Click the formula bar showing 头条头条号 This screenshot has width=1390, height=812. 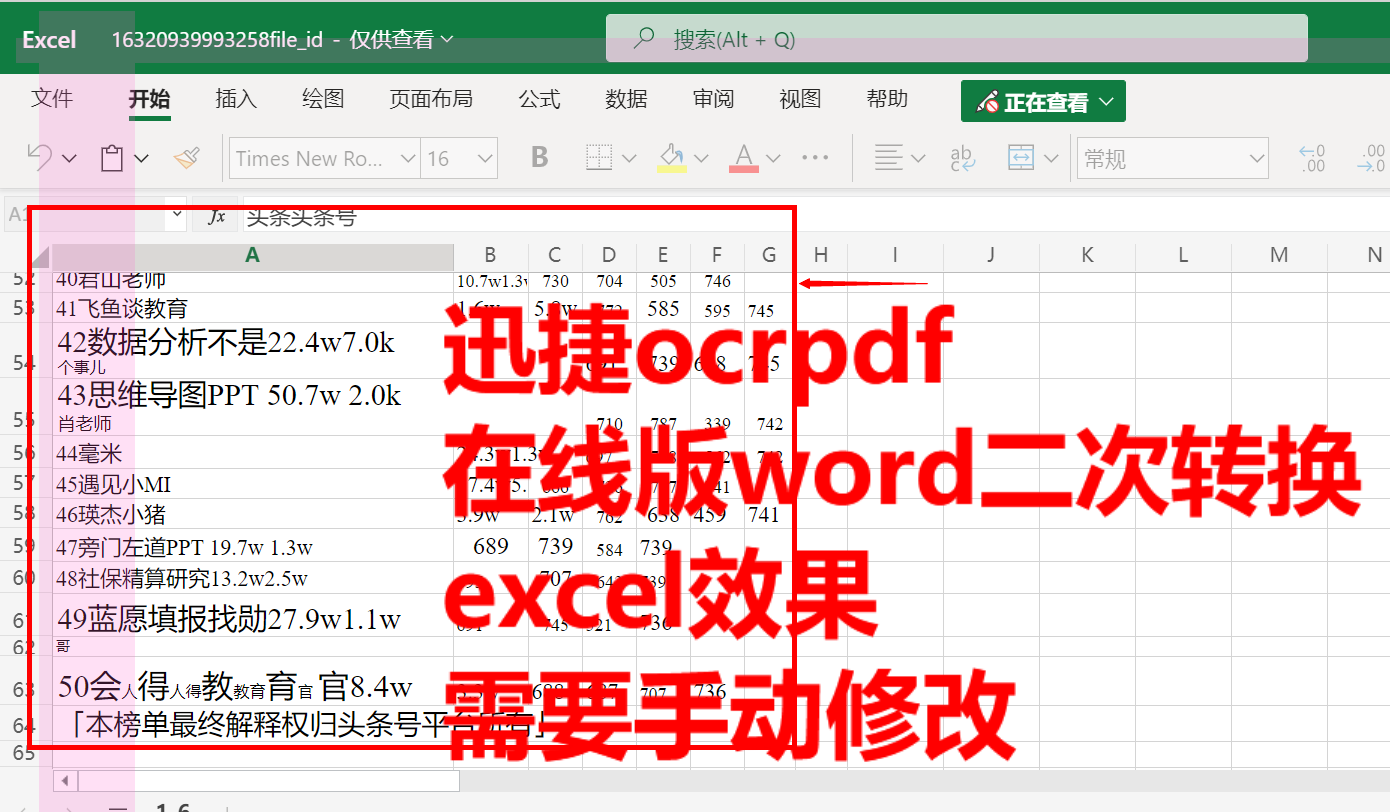[x=816, y=216]
